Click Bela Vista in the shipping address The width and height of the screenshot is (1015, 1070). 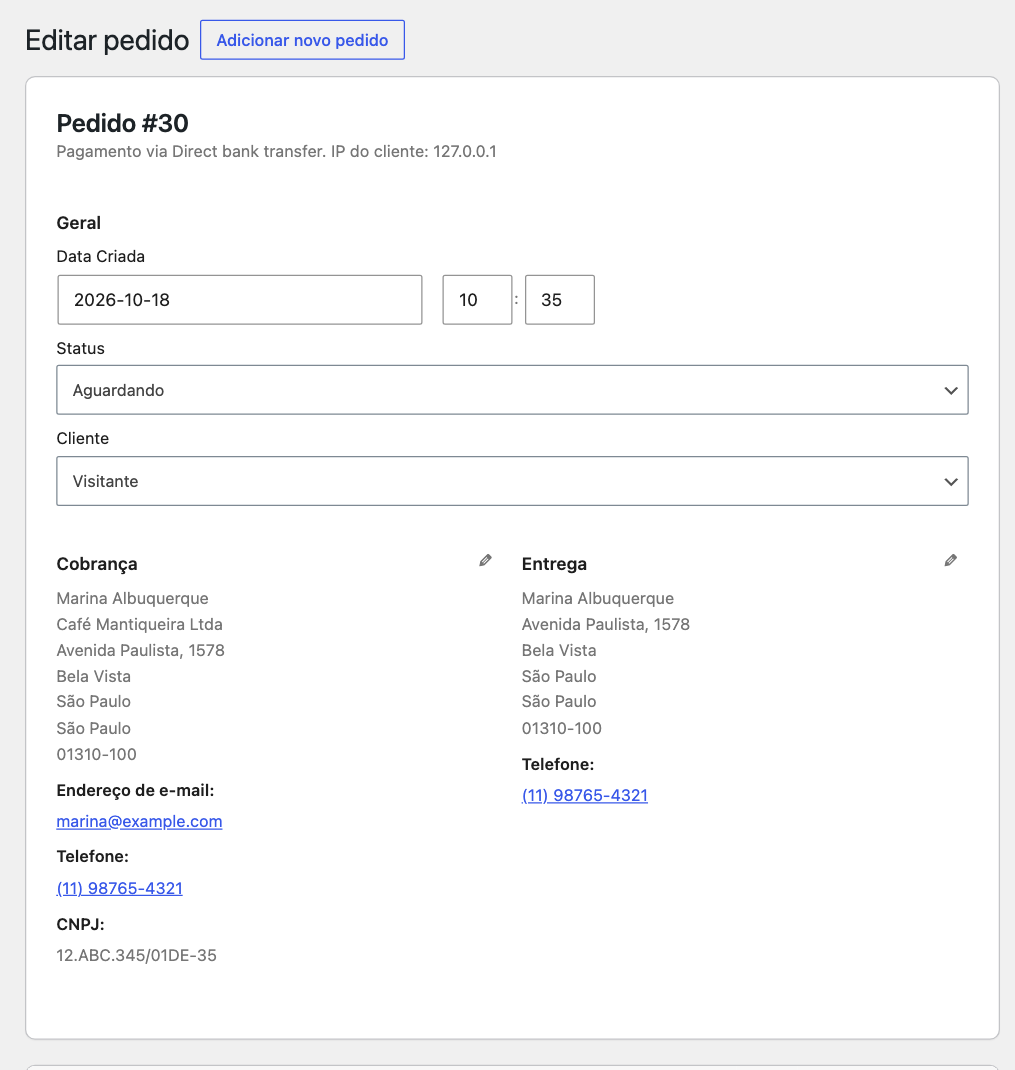(x=559, y=650)
